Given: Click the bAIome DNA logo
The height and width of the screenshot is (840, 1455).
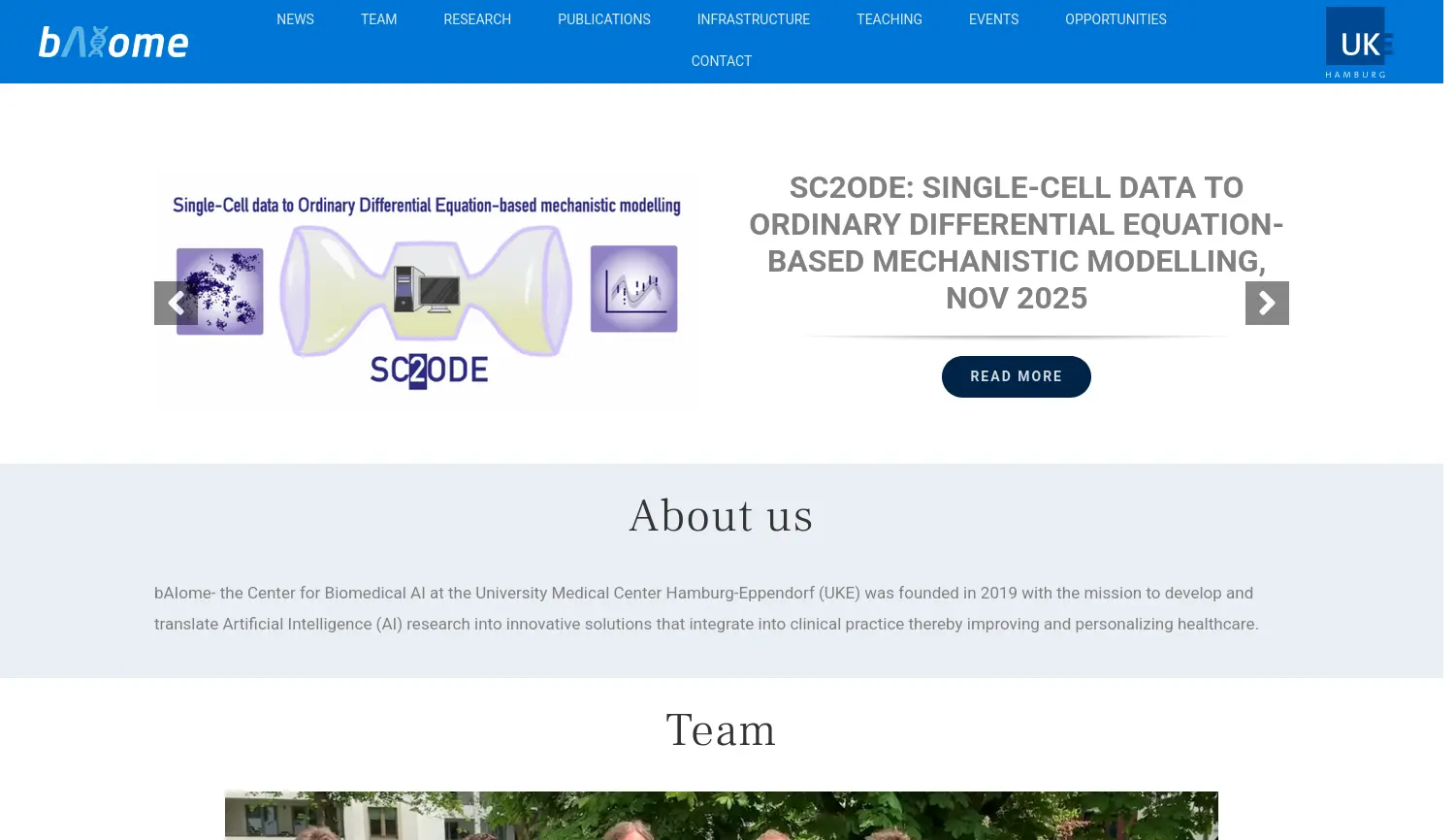Looking at the screenshot, I should 113,41.
